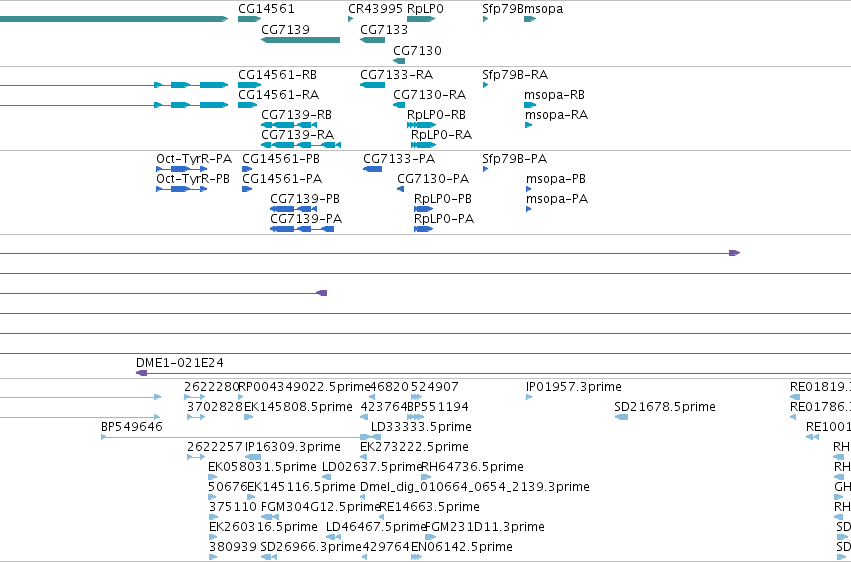Select EST label EK273222.5prime
Image resolution: width=851 pixels, height=562 pixels.
414,446
